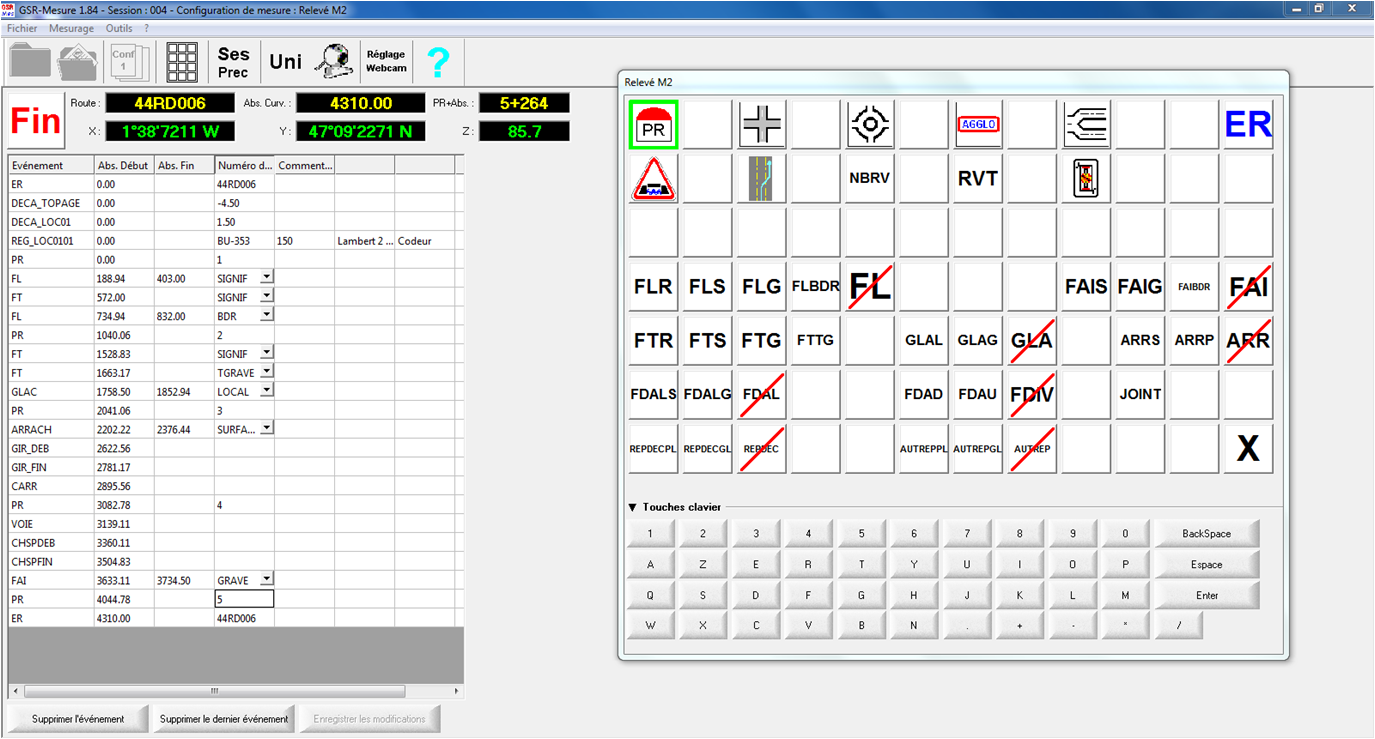Click the PR number field containing 5
The image size is (1375, 739).
point(244,599)
